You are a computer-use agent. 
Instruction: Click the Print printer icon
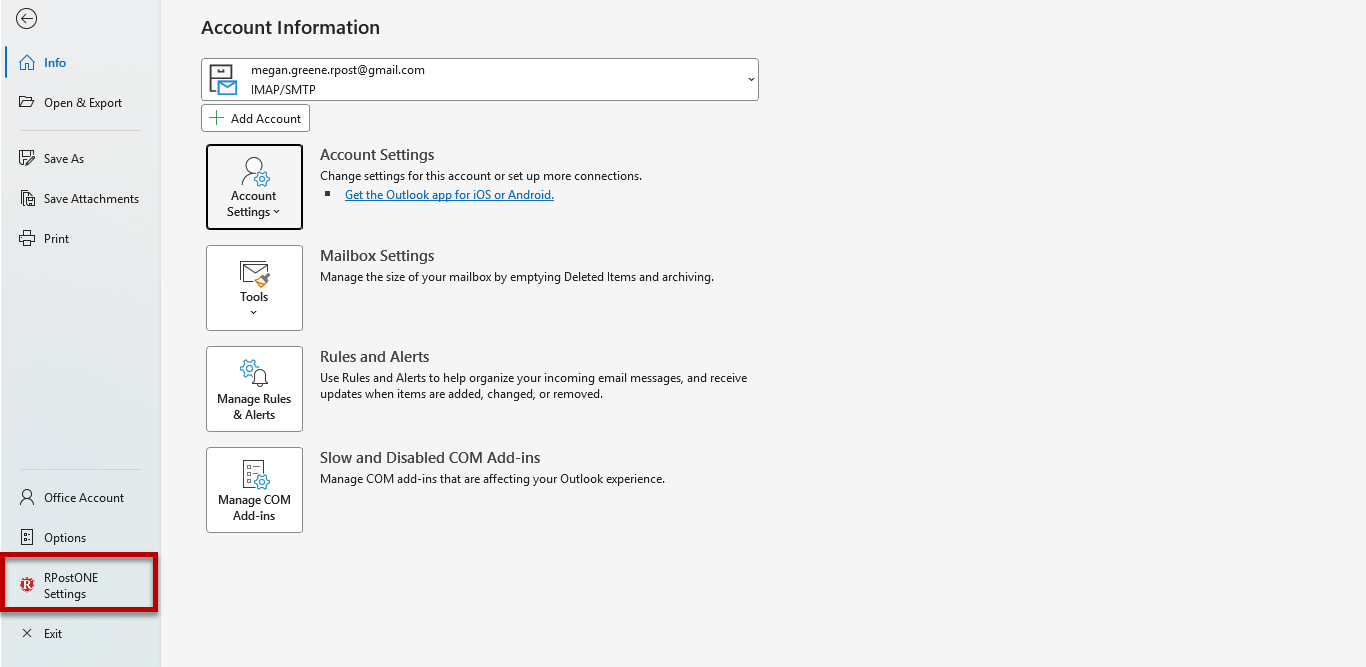tap(27, 239)
